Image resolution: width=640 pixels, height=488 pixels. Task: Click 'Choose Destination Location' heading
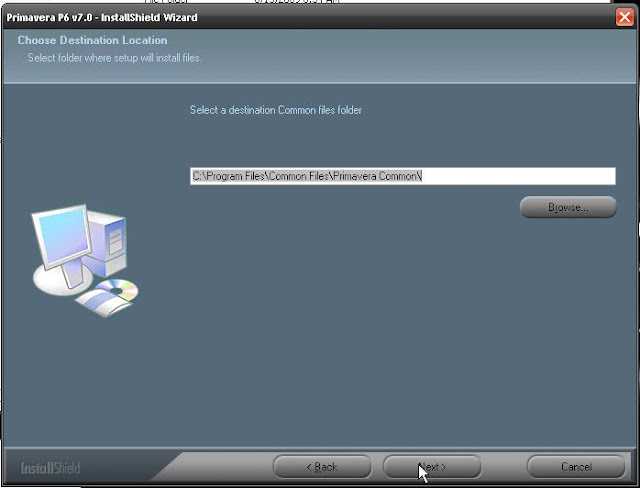92,40
